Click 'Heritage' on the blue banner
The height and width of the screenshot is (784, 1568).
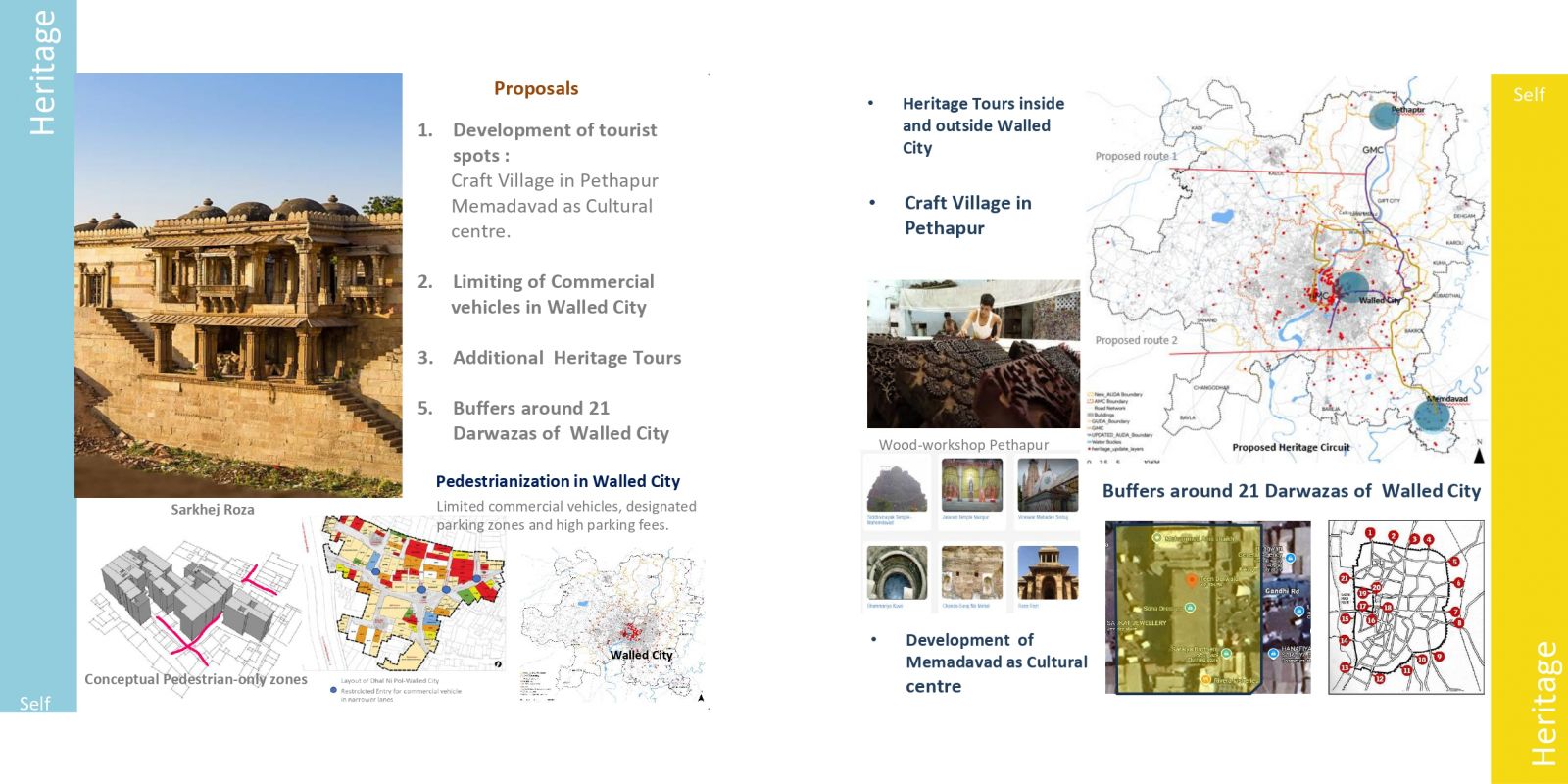point(42,73)
